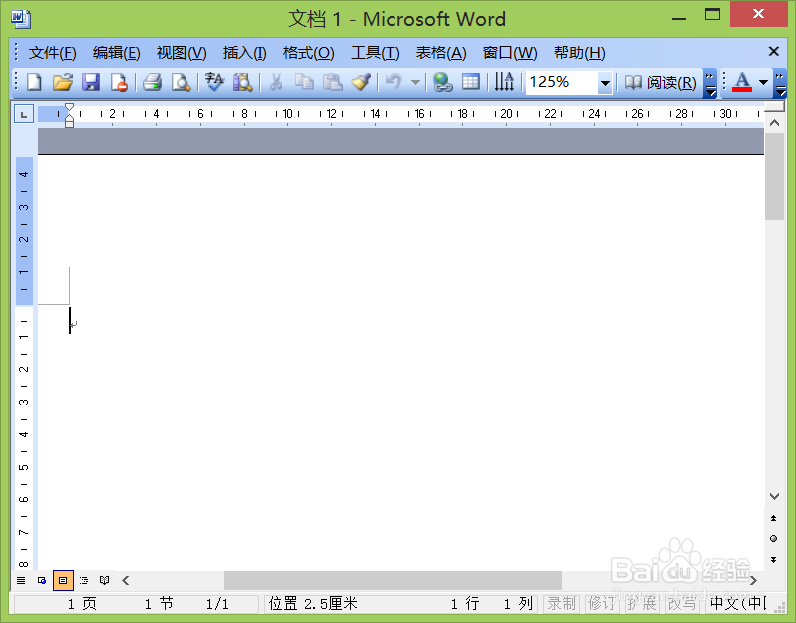The width and height of the screenshot is (796, 623).
Task: Expand Formatting toolbar options chevron
Action: coord(780,83)
